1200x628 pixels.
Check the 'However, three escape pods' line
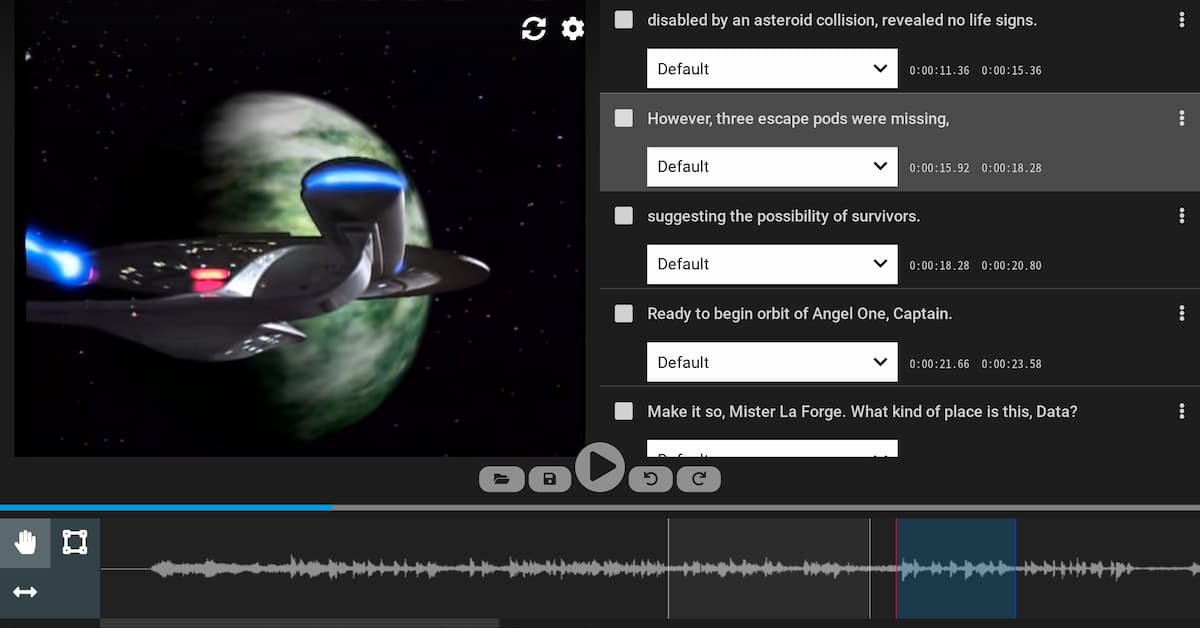[x=624, y=118]
